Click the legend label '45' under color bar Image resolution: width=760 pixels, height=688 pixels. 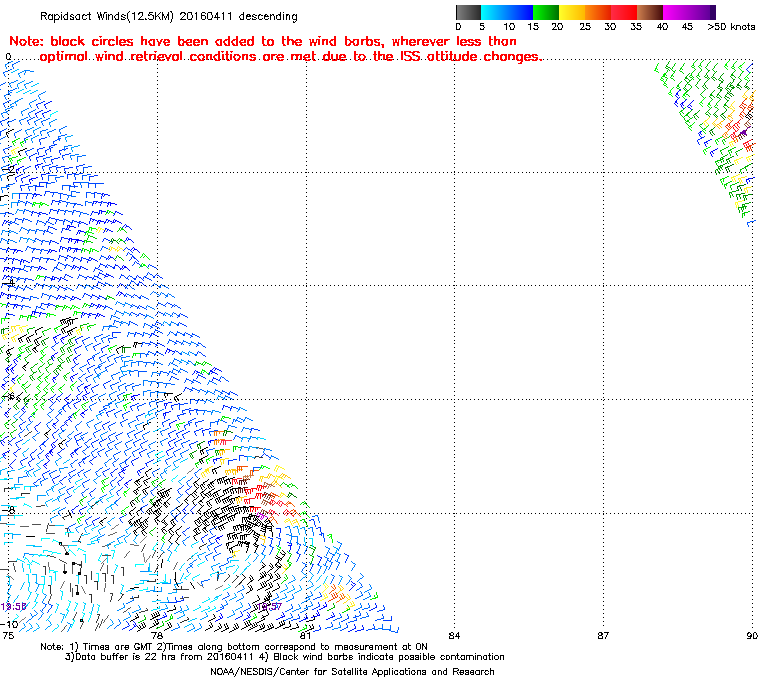687,27
